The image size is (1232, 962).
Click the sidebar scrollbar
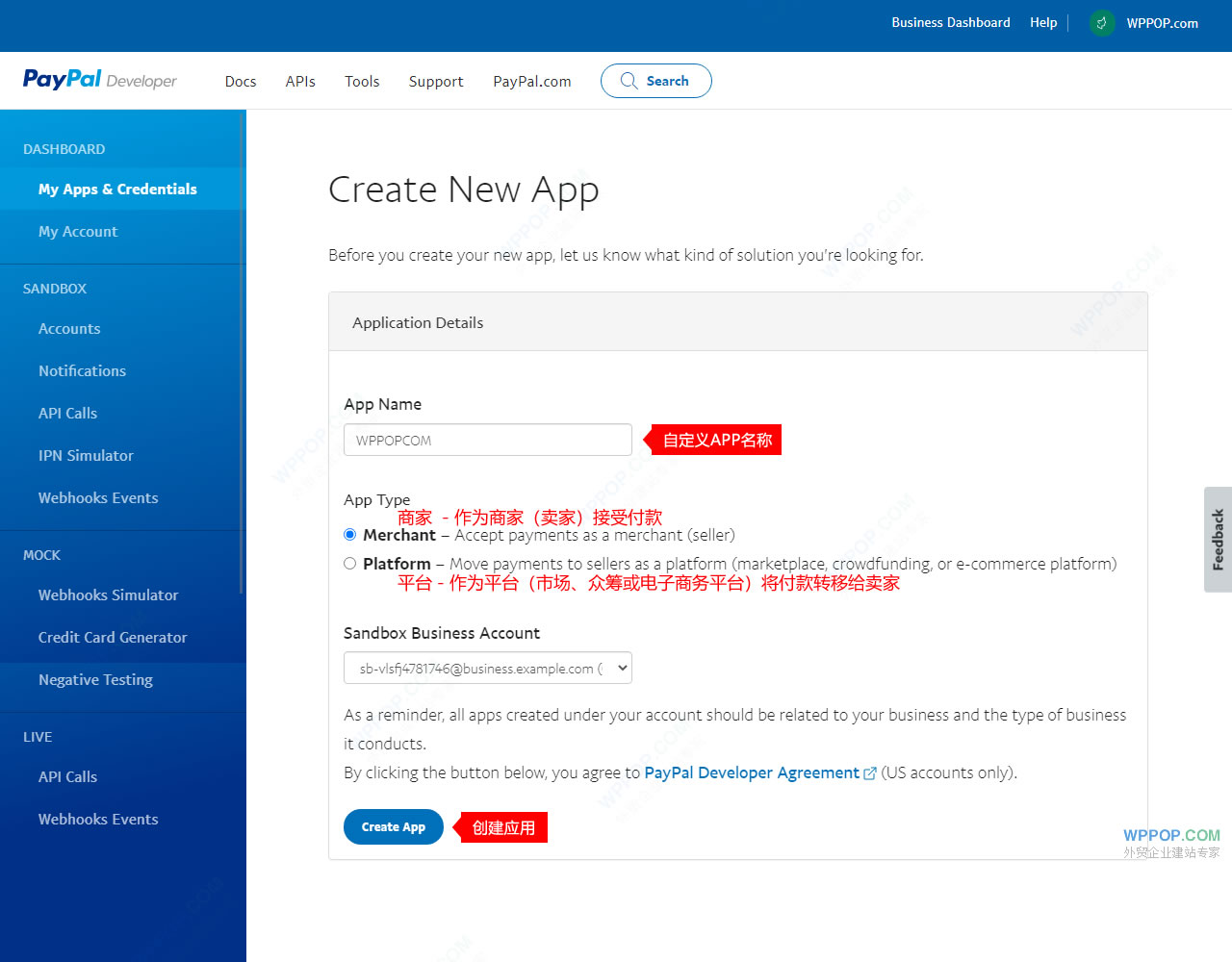pyautogui.click(x=242, y=352)
